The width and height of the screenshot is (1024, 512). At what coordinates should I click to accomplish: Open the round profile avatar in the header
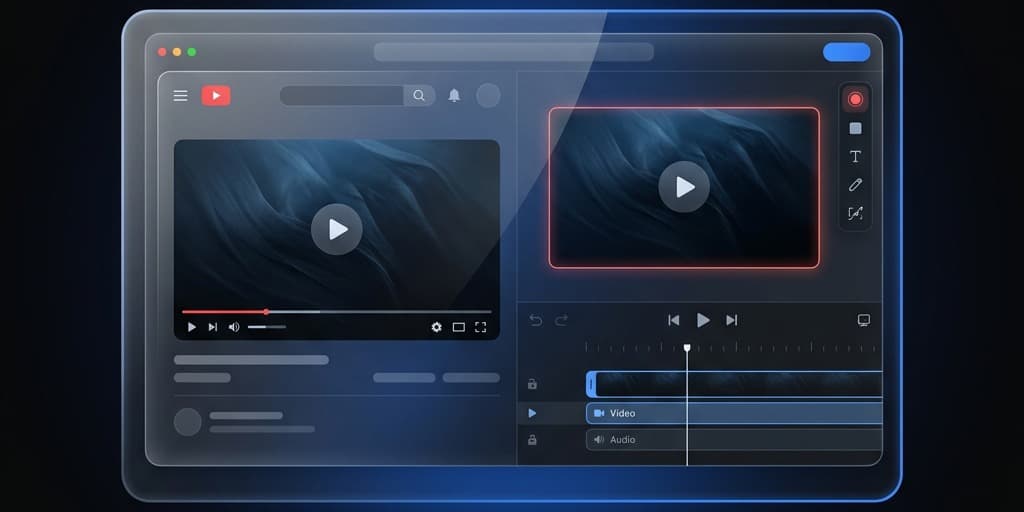[488, 95]
